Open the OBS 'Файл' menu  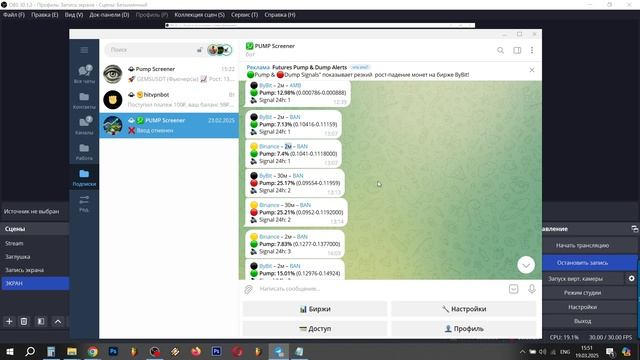pyautogui.click(x=14, y=15)
